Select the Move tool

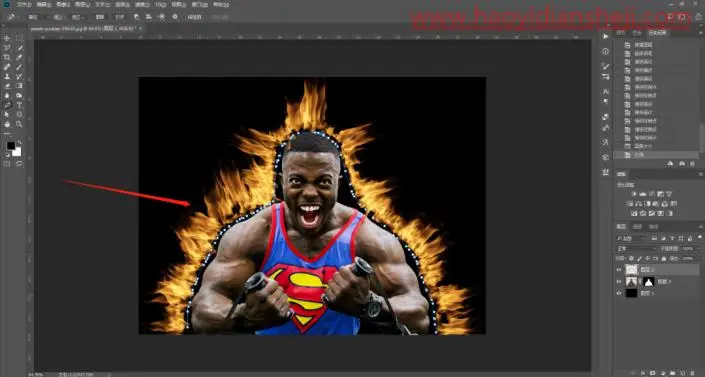tap(7, 39)
